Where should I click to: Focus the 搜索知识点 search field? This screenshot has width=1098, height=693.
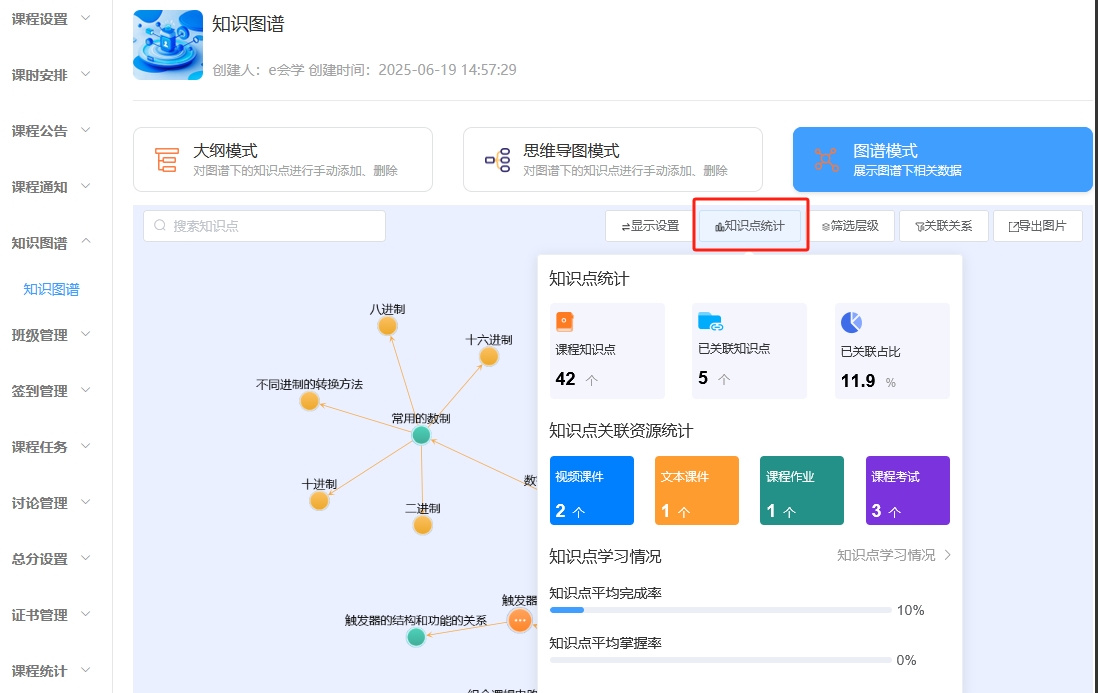265,226
